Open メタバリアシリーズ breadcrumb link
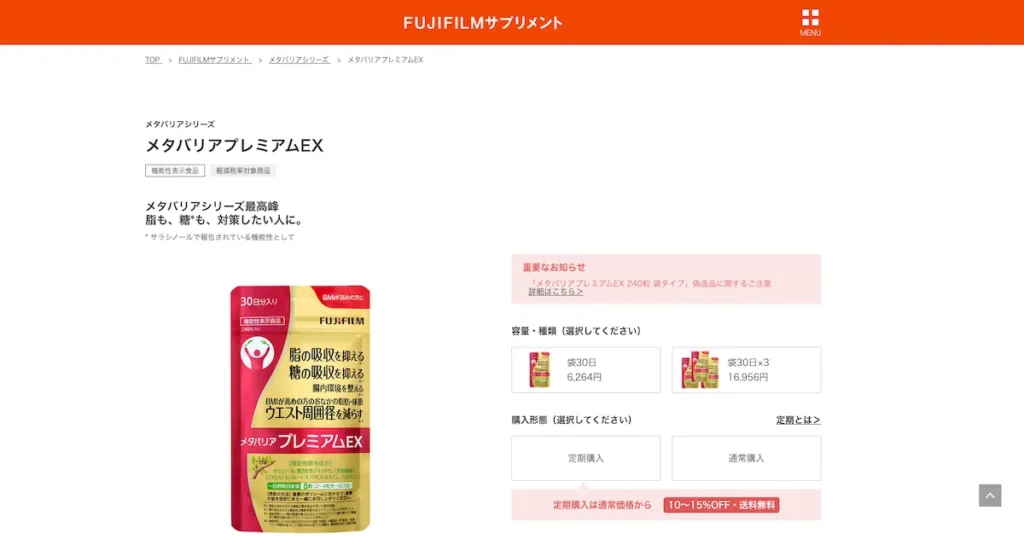This screenshot has width=1024, height=545. [x=299, y=59]
